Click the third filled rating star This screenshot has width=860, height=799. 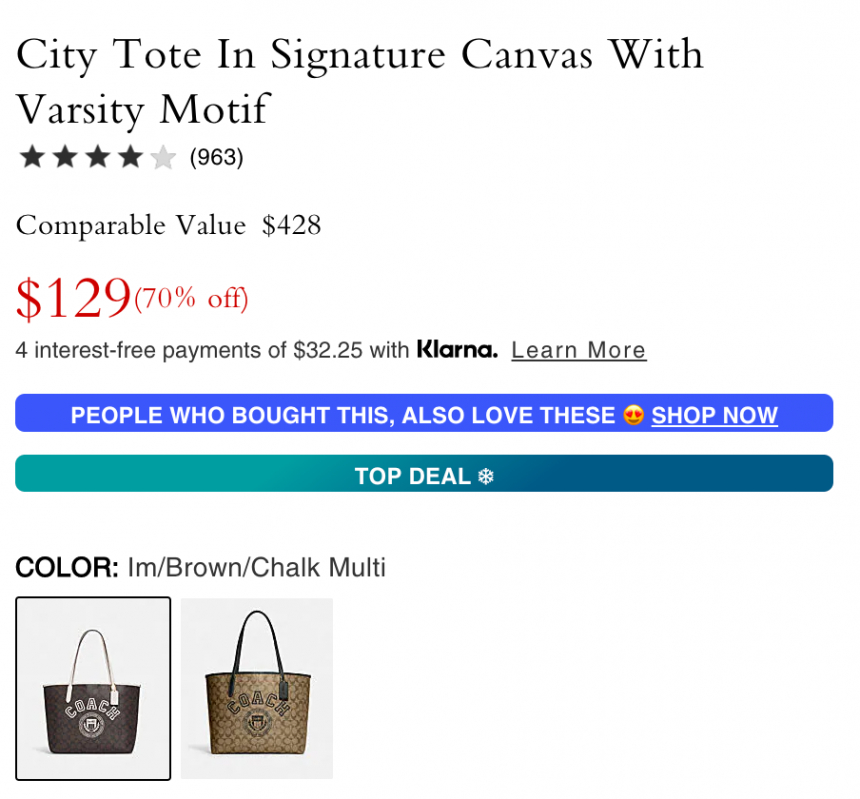coord(97,157)
